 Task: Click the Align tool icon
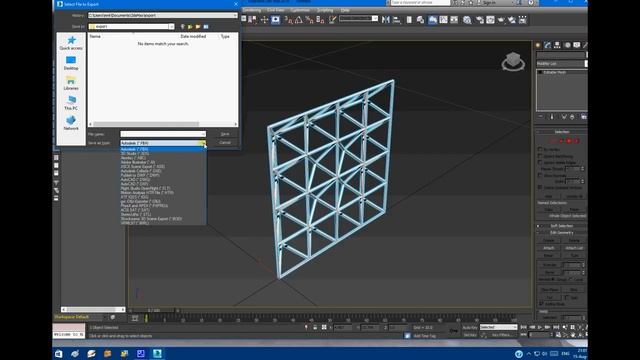coord(397,20)
